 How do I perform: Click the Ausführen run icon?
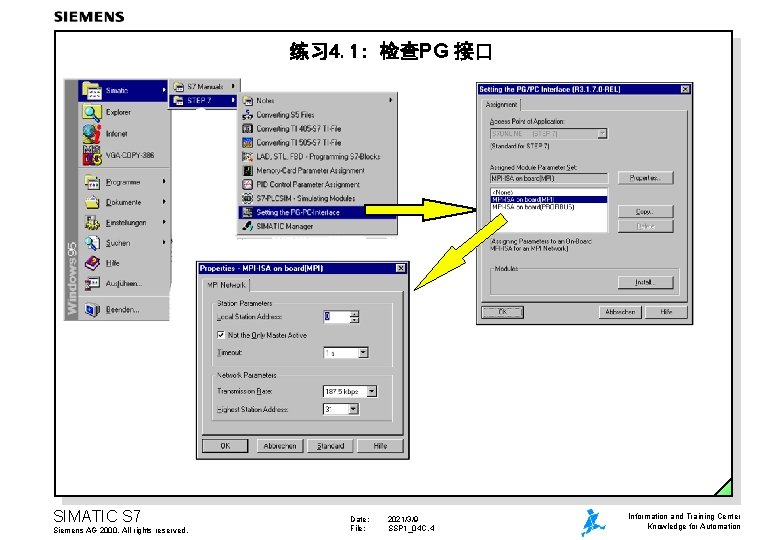click(x=92, y=283)
